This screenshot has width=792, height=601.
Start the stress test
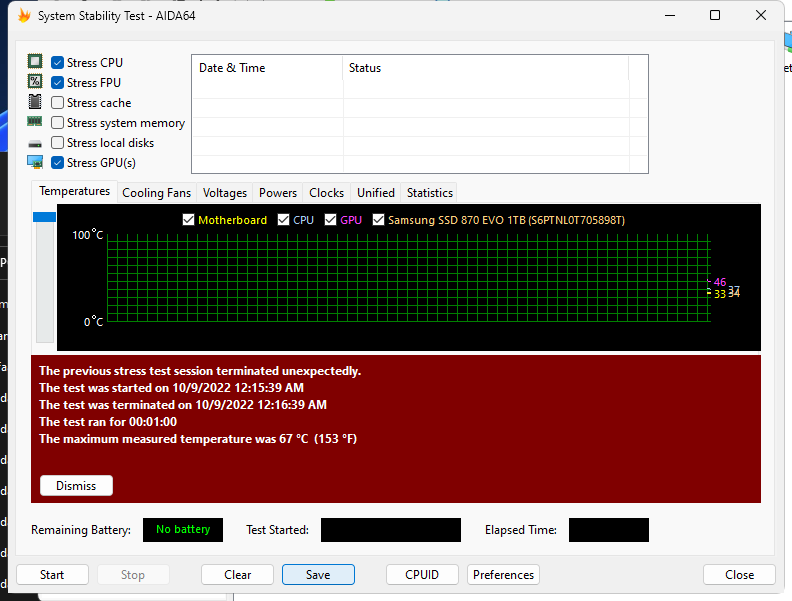(x=53, y=575)
